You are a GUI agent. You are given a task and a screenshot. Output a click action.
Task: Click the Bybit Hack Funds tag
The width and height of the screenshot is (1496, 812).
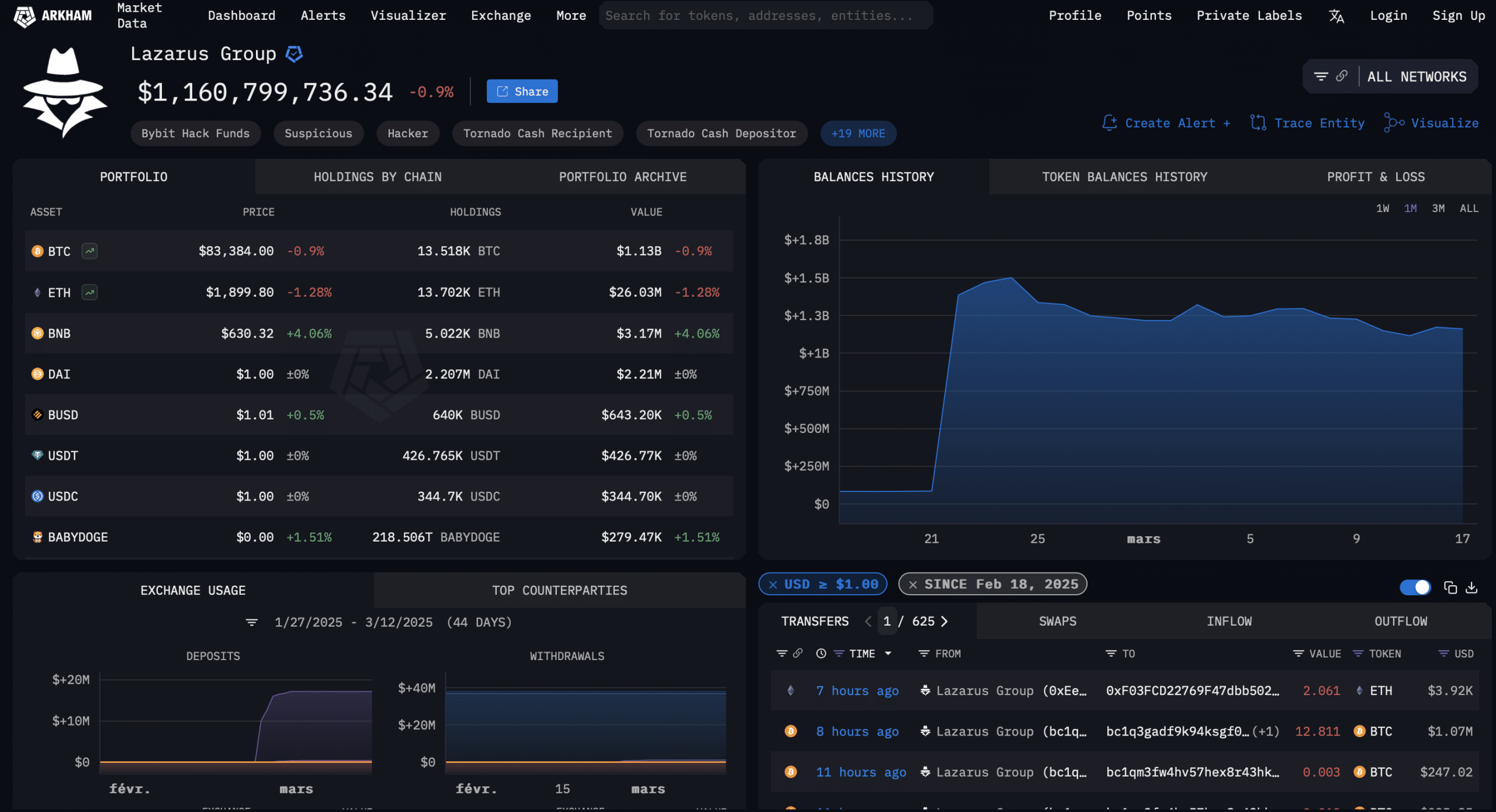(195, 134)
